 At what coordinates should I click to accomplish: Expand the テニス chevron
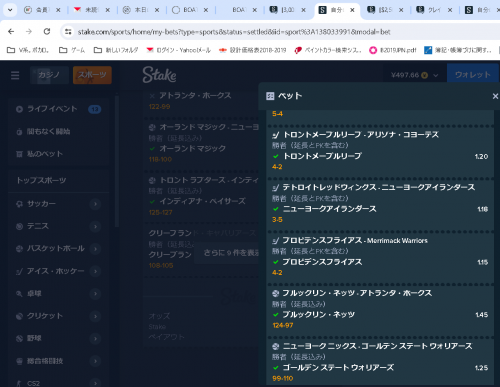point(95,226)
